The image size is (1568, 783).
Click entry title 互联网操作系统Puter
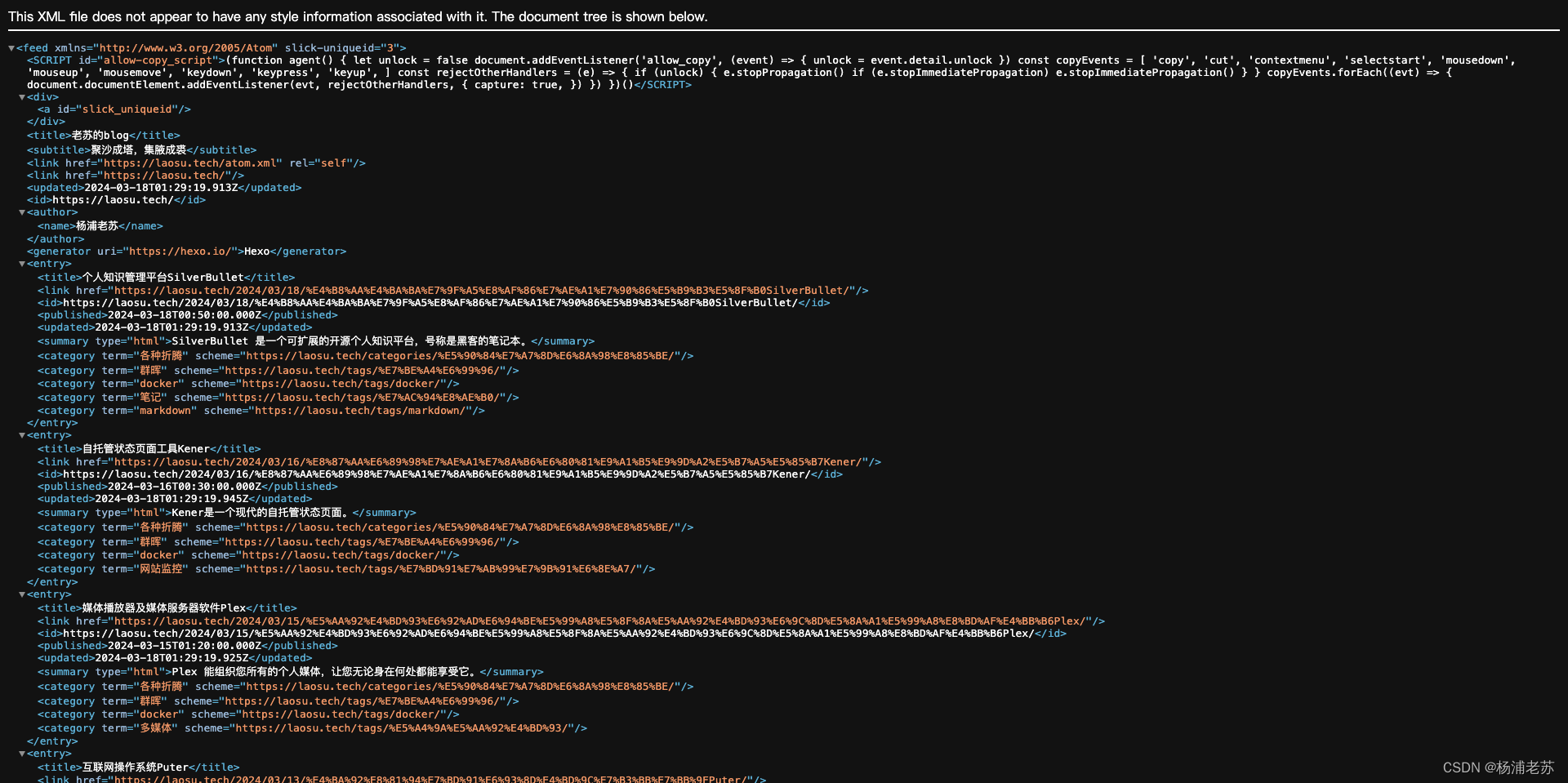point(136,767)
